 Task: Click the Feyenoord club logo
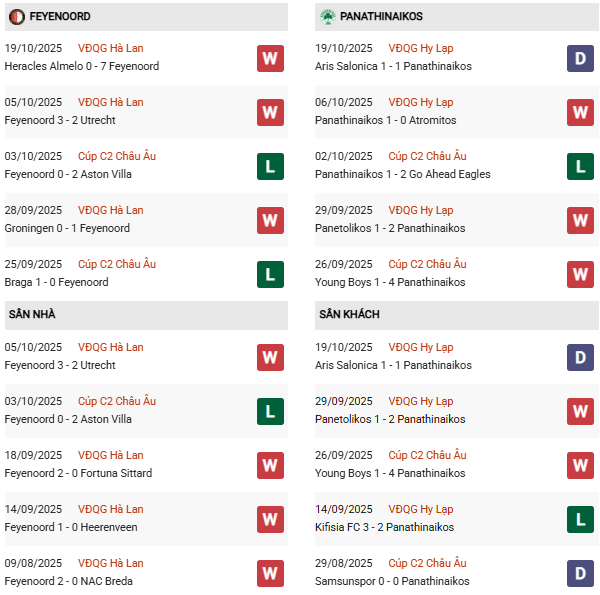(x=16, y=16)
